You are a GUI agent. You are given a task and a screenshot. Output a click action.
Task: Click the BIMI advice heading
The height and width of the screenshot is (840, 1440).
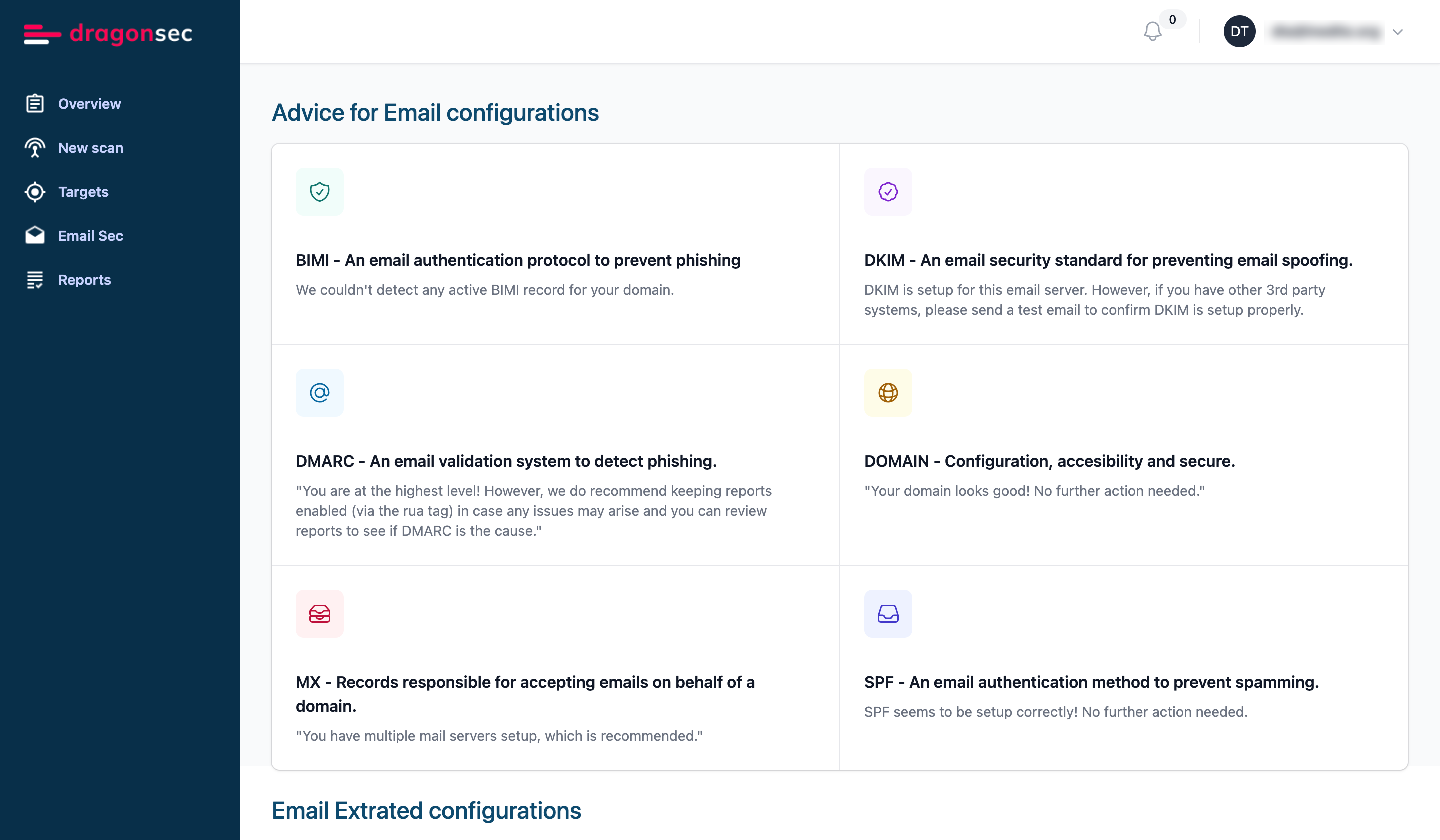click(x=517, y=260)
